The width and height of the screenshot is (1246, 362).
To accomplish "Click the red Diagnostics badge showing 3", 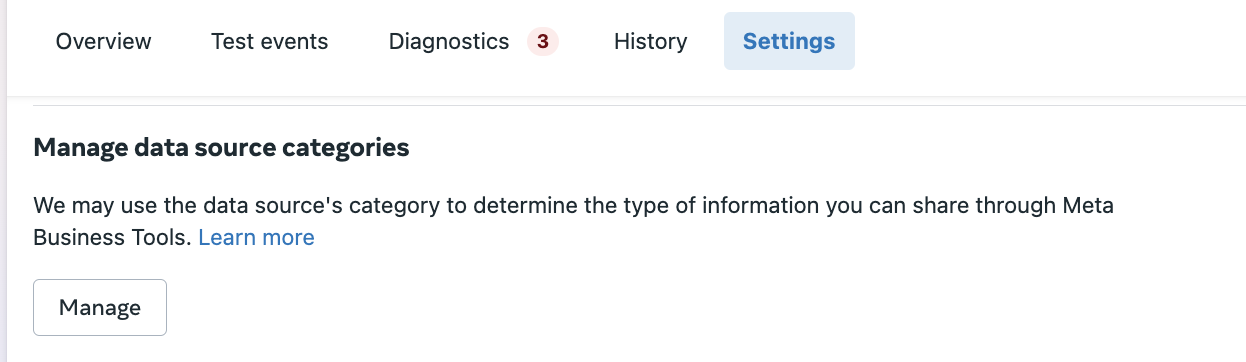I will (x=543, y=41).
